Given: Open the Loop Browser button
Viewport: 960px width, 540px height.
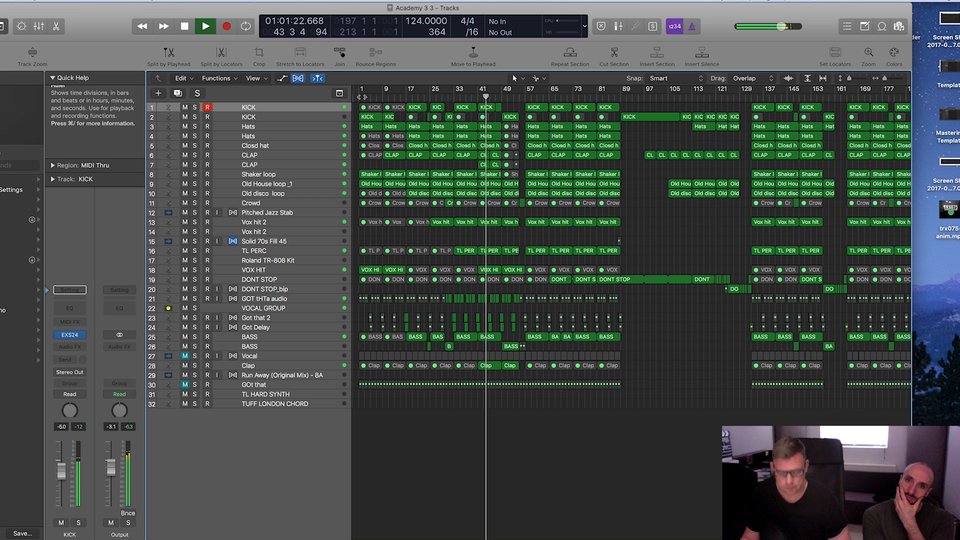Looking at the screenshot, I should click(882, 26).
